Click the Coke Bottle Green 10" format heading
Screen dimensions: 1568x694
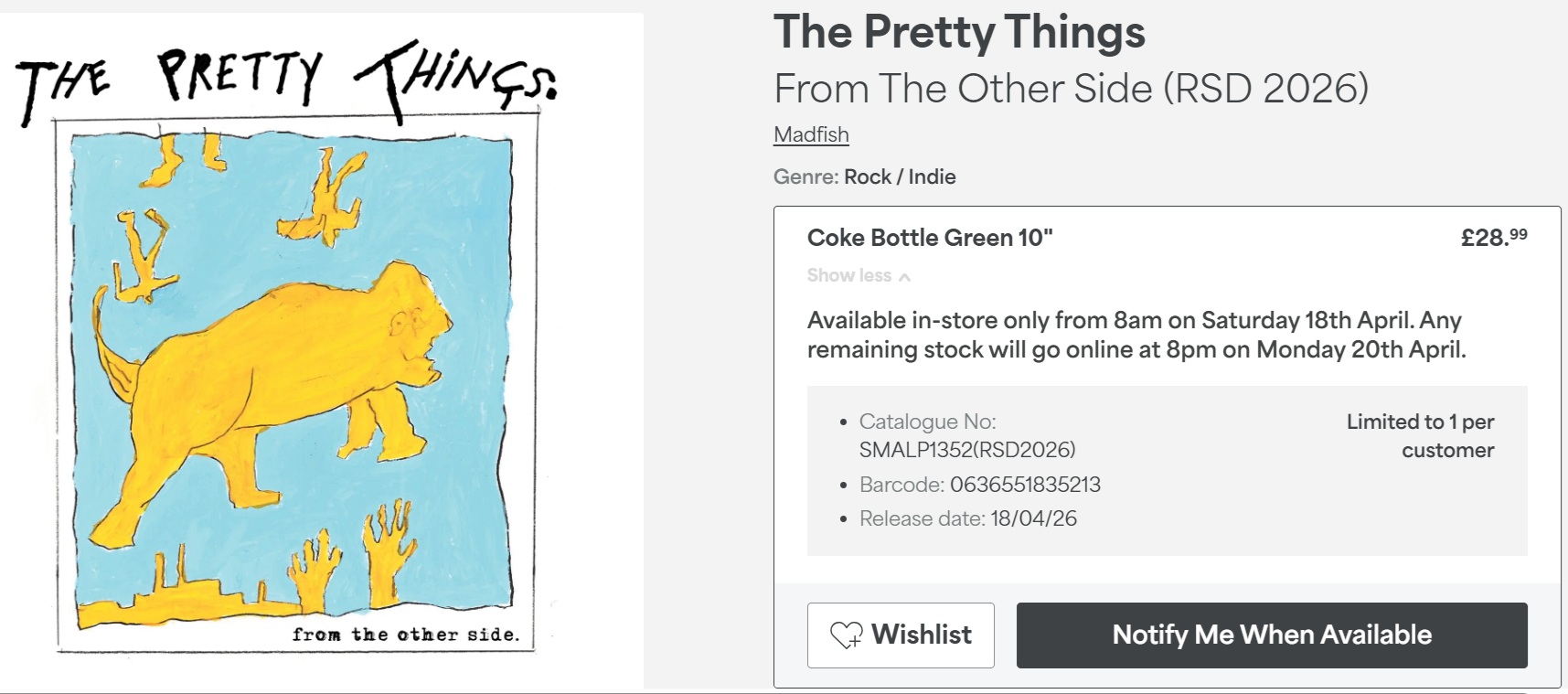(x=930, y=238)
